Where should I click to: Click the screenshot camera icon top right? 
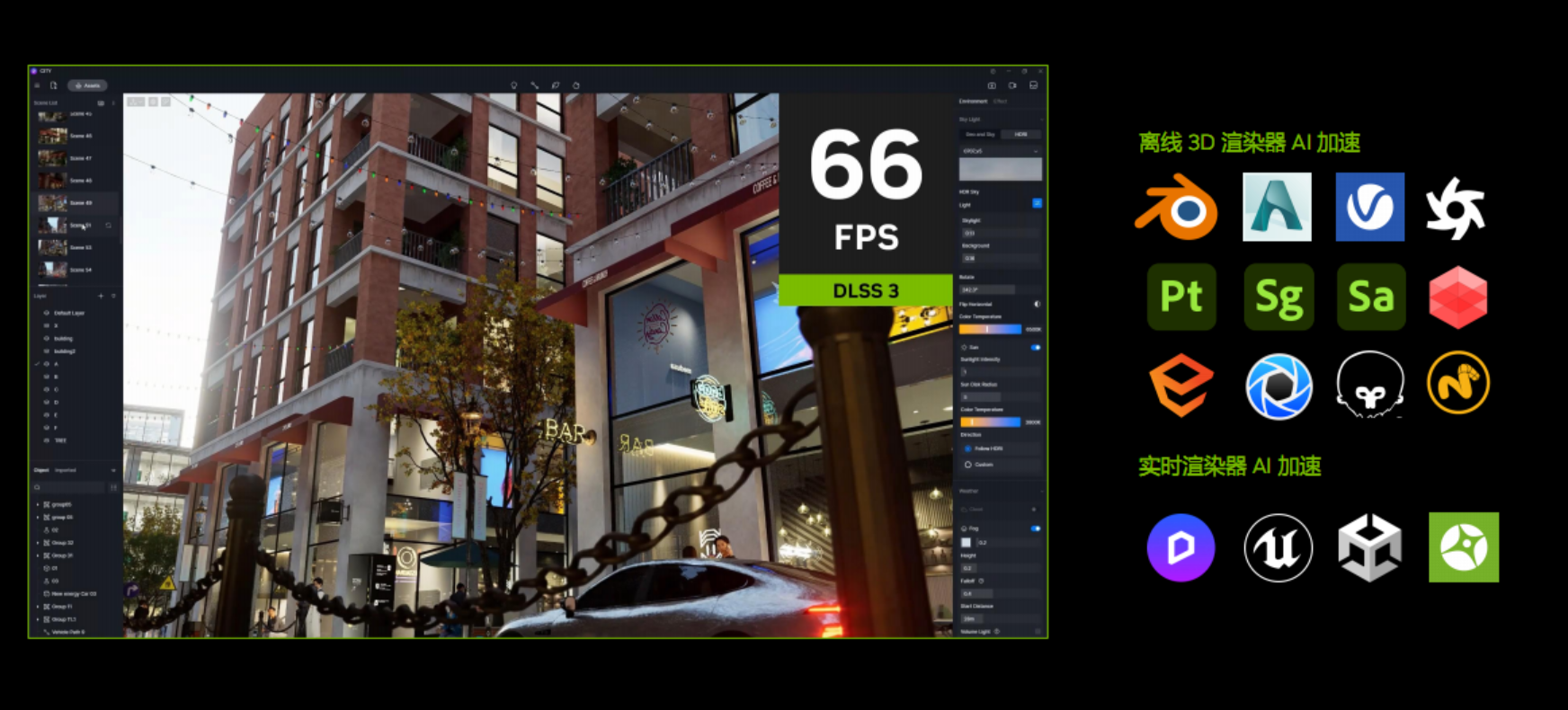[x=992, y=85]
